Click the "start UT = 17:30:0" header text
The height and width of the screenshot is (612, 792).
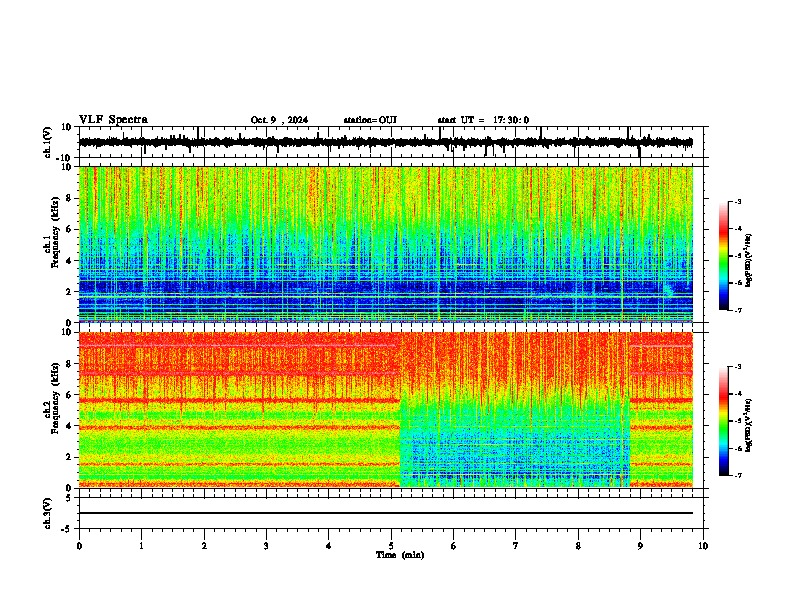(483, 120)
